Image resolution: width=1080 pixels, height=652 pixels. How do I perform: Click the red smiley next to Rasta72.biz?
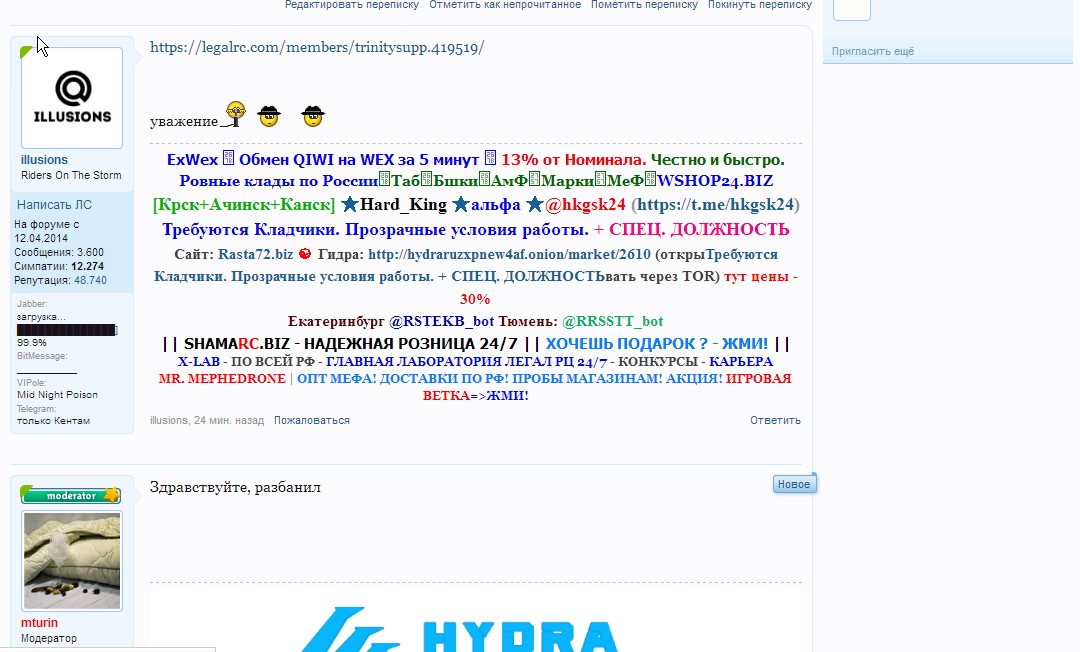coord(305,253)
